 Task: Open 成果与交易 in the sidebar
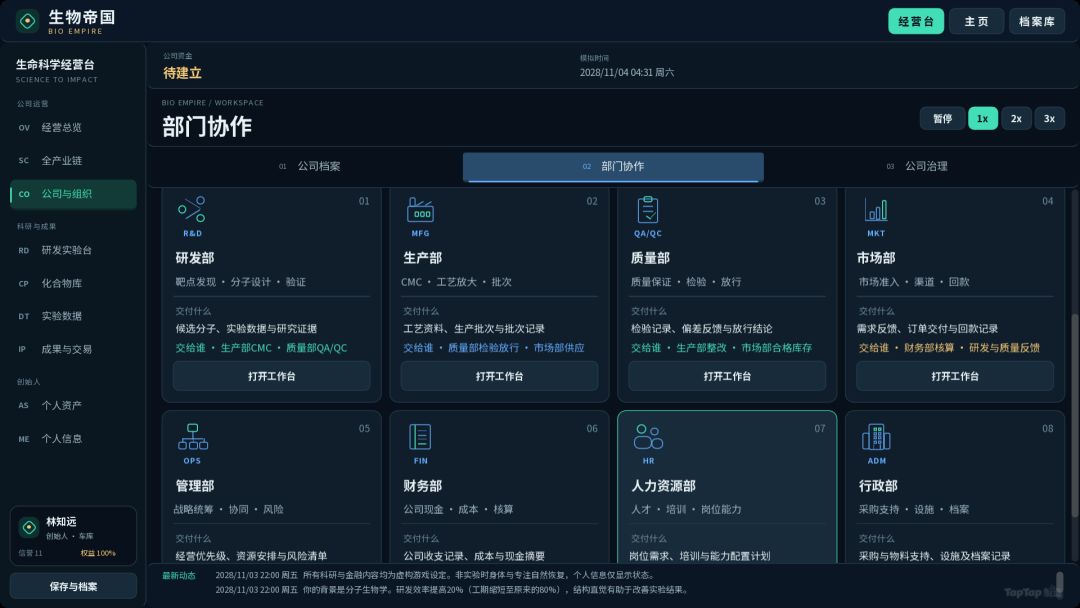coord(73,349)
